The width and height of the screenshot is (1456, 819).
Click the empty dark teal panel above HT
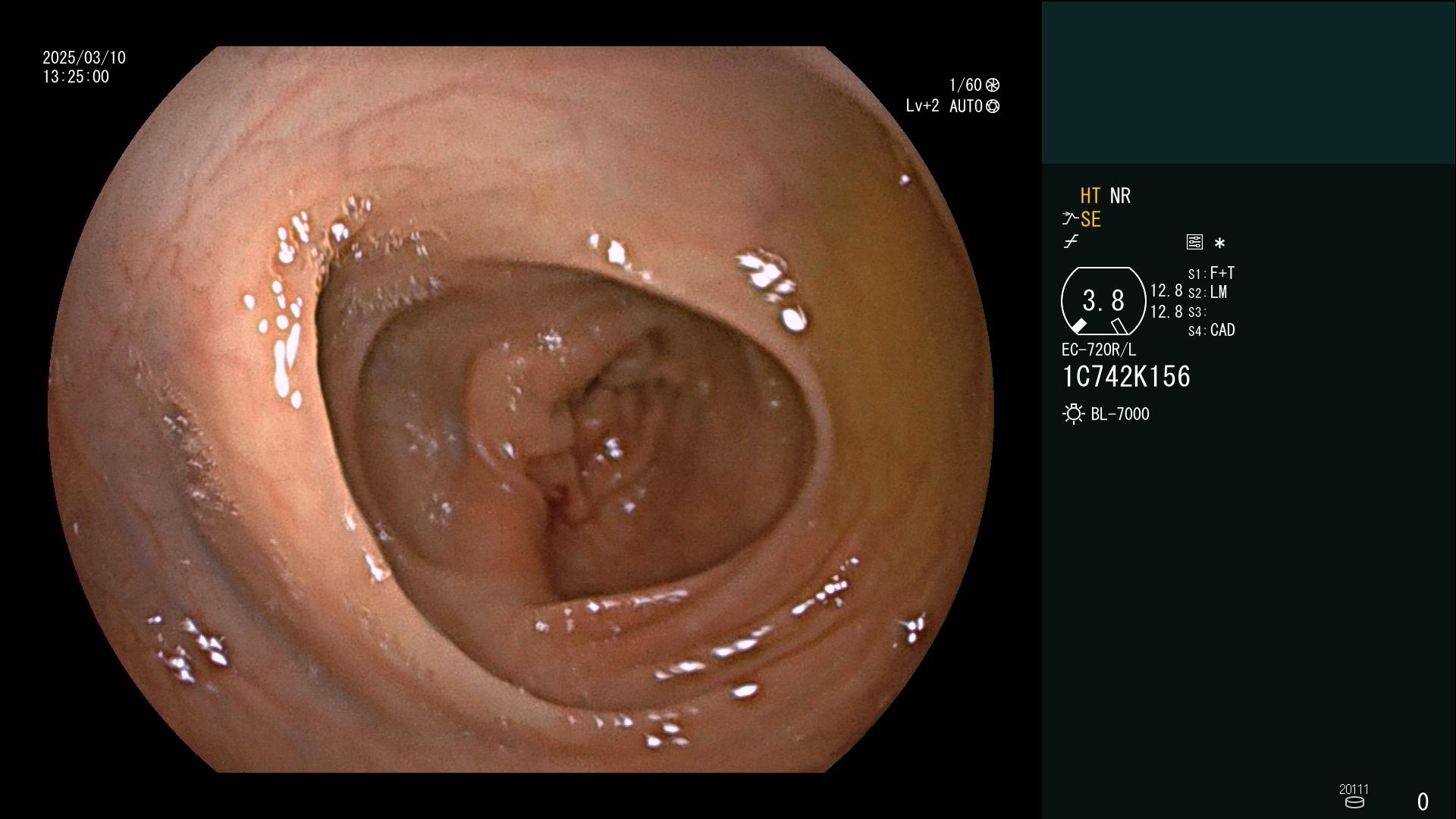[x=1248, y=82]
